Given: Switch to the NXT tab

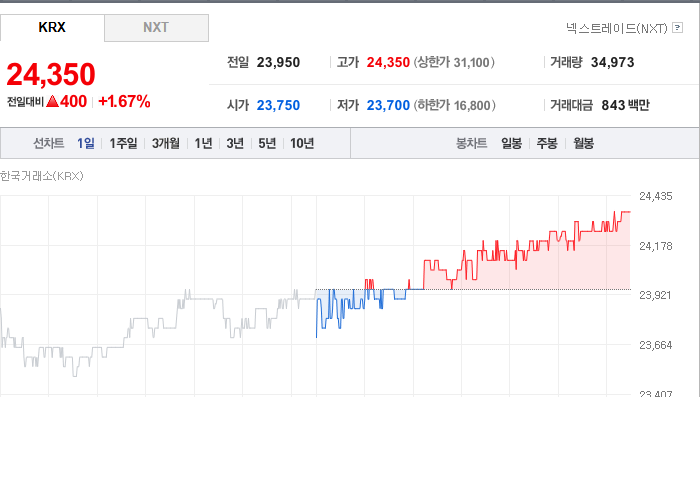Looking at the screenshot, I should pos(156,28).
